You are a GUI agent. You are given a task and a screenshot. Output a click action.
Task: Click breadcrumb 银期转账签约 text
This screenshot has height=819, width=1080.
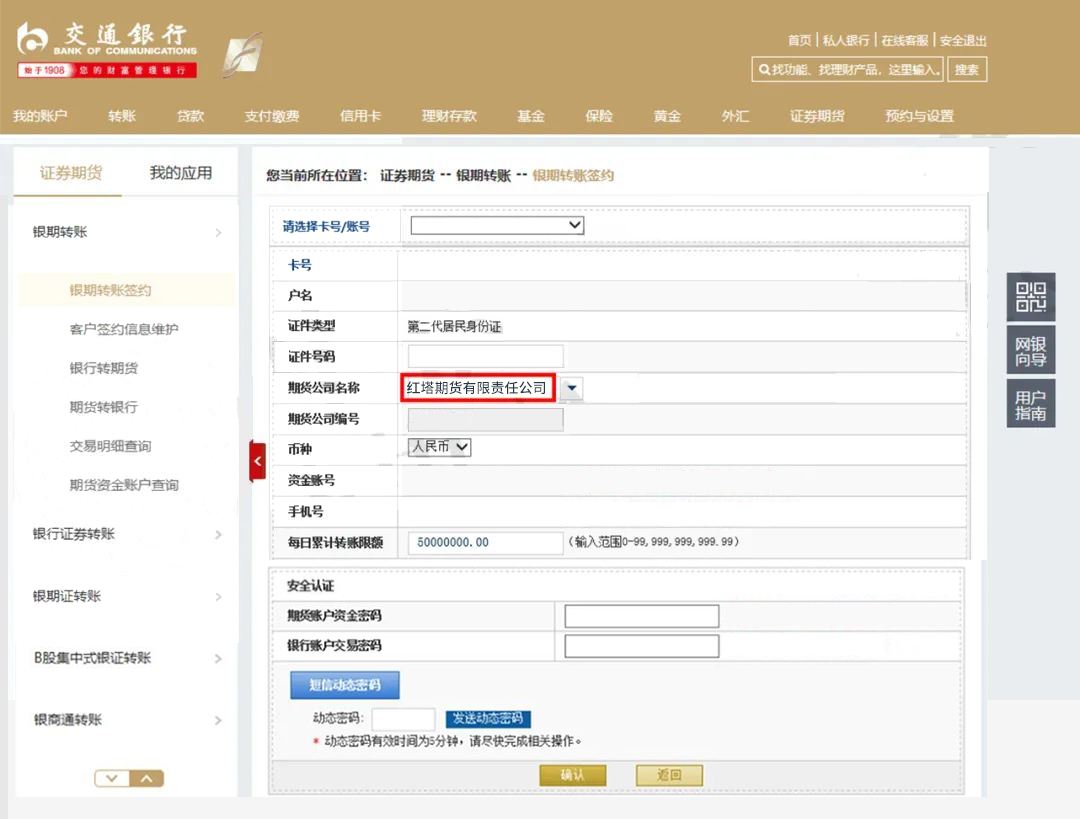[572, 176]
